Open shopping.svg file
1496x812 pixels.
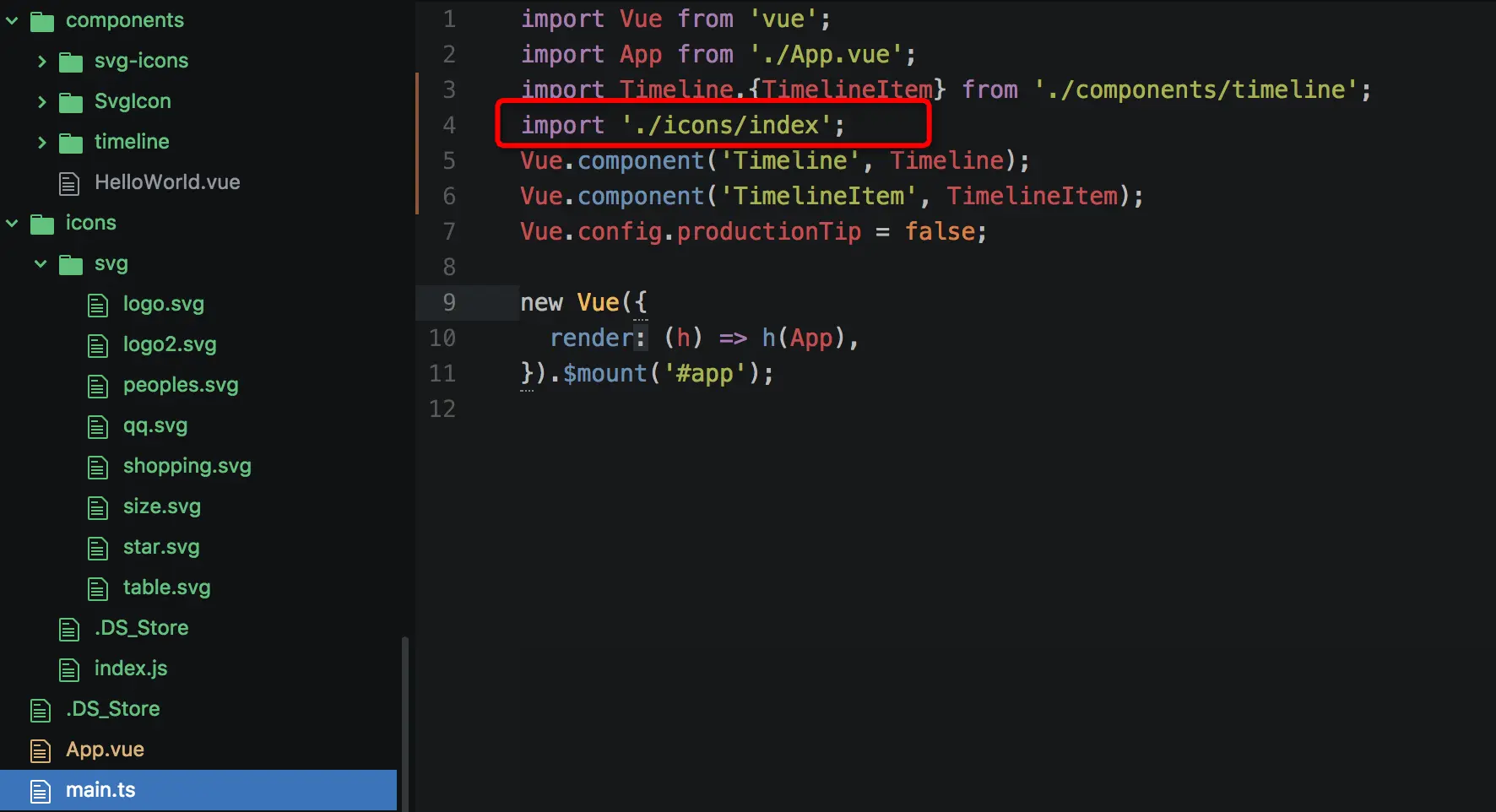click(x=187, y=466)
